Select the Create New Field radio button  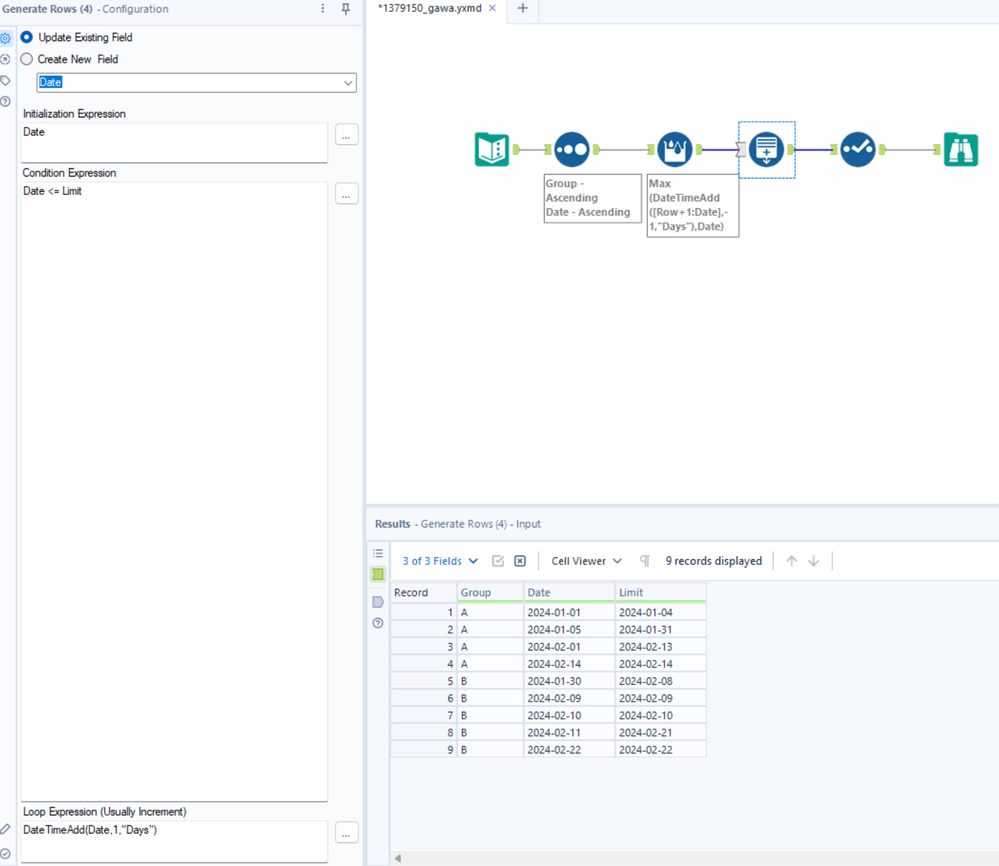pyautogui.click(x=27, y=59)
